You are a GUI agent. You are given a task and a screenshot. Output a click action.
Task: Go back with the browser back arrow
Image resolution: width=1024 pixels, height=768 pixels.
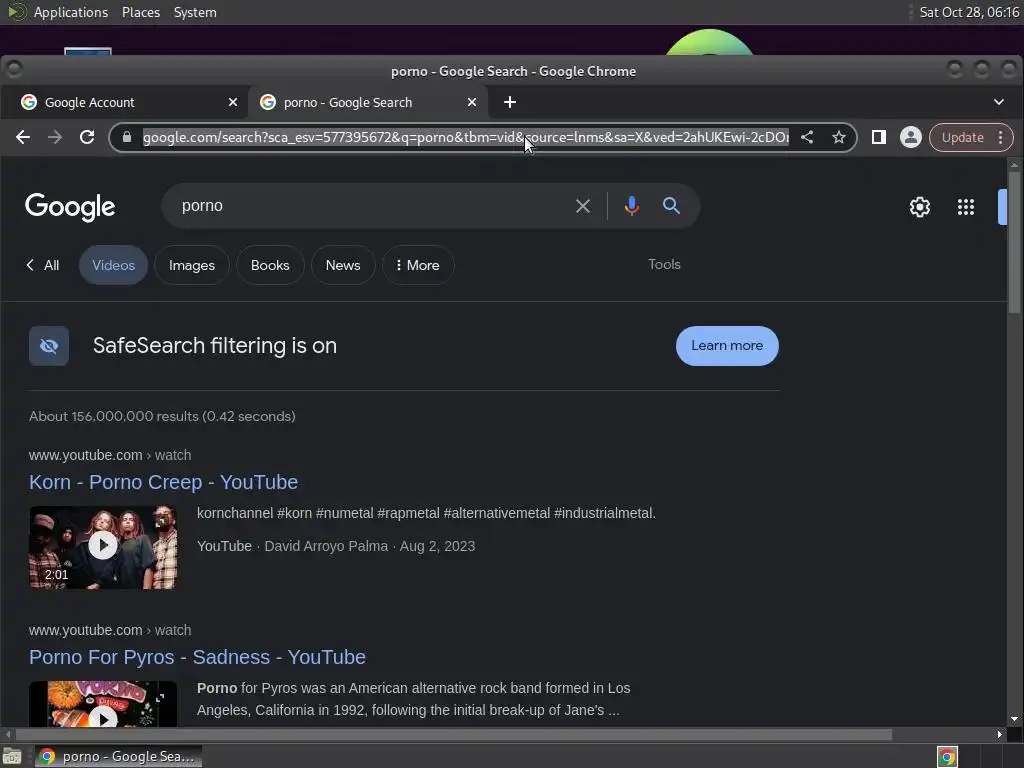click(23, 137)
